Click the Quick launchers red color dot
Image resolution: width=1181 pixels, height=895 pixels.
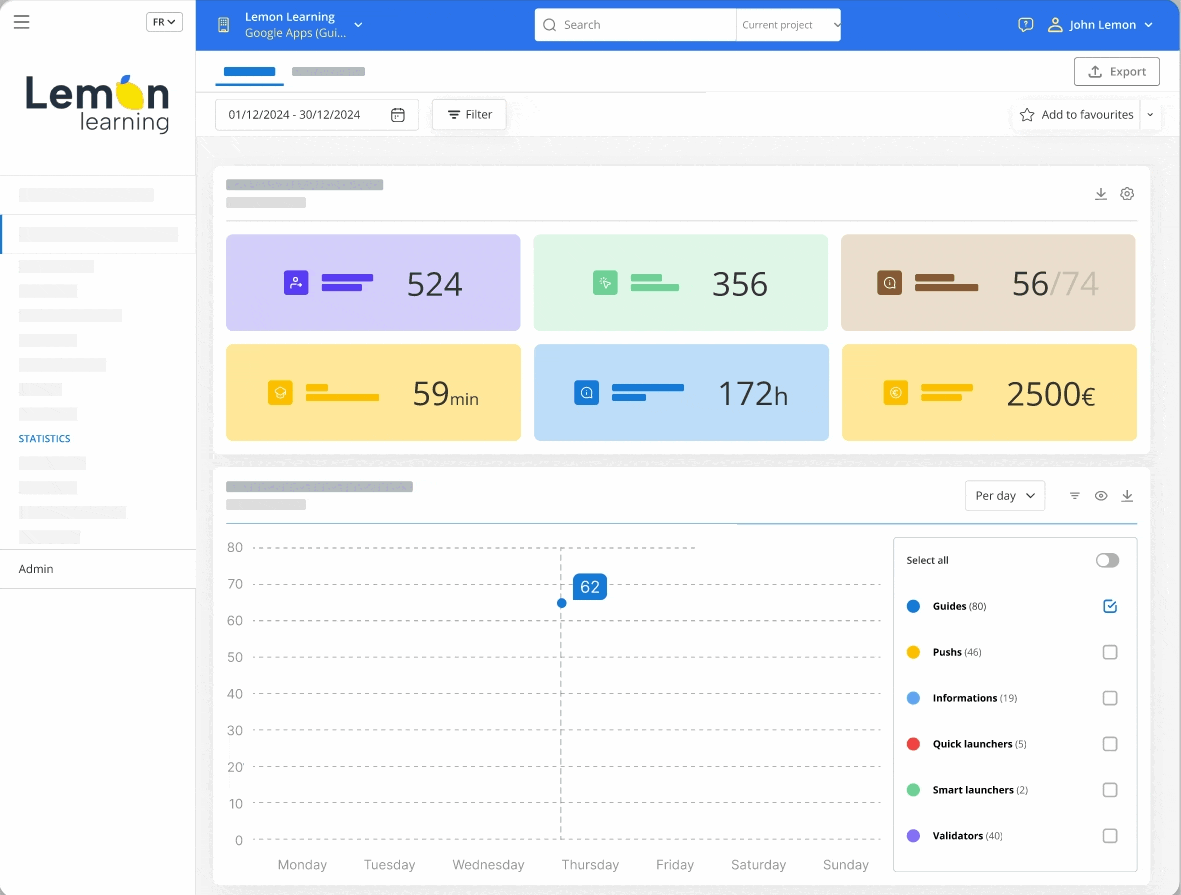point(913,744)
